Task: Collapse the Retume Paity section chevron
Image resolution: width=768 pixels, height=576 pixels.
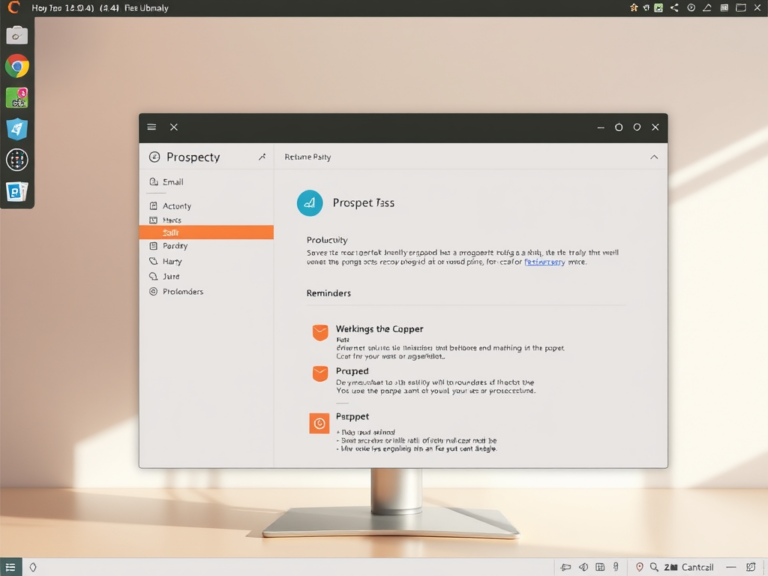Action: 654,157
